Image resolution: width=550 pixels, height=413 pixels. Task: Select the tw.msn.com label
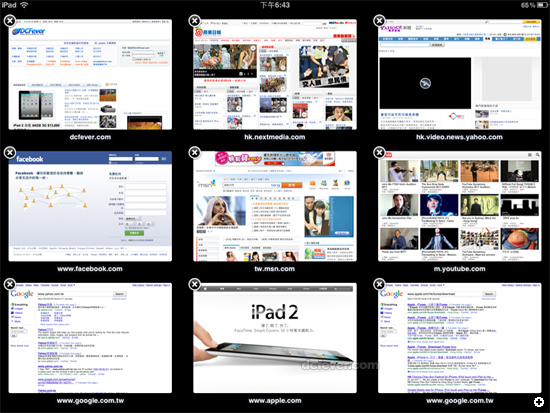275,269
